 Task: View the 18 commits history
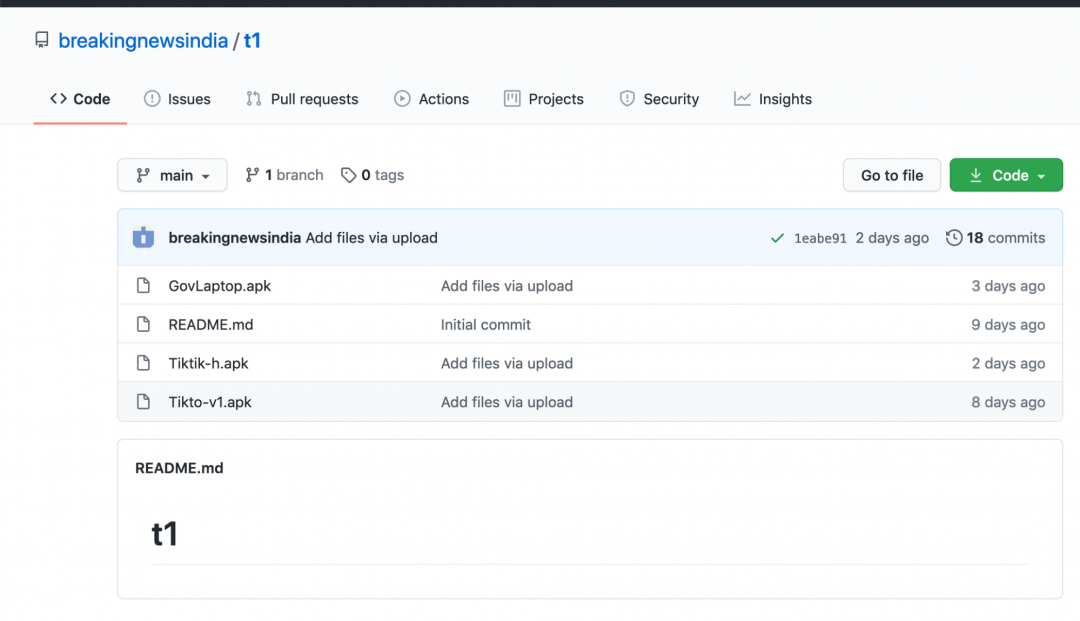(1005, 238)
